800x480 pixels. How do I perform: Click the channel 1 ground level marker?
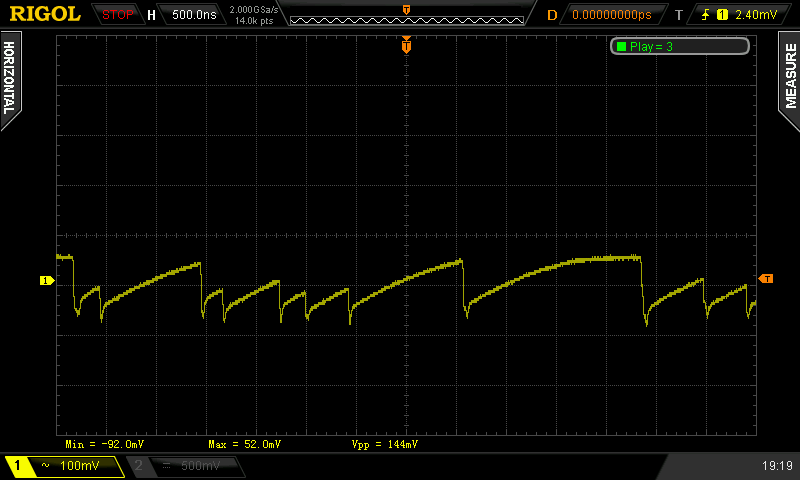coord(46,281)
